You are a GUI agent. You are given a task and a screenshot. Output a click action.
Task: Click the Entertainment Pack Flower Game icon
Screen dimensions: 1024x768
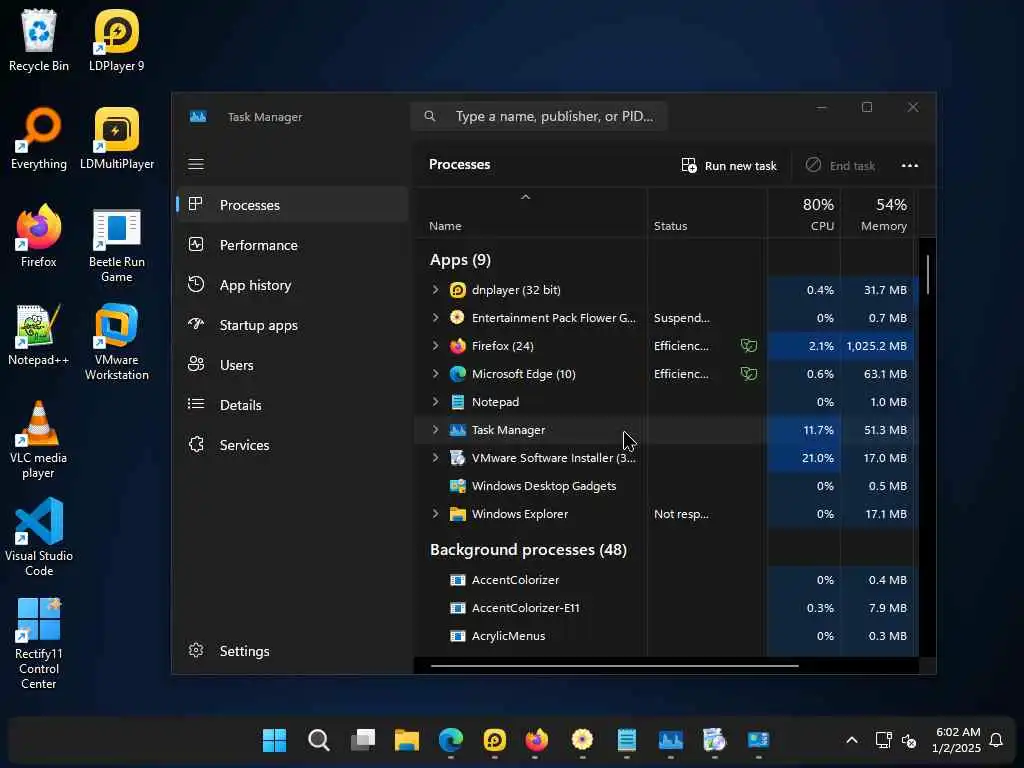[x=458, y=318]
